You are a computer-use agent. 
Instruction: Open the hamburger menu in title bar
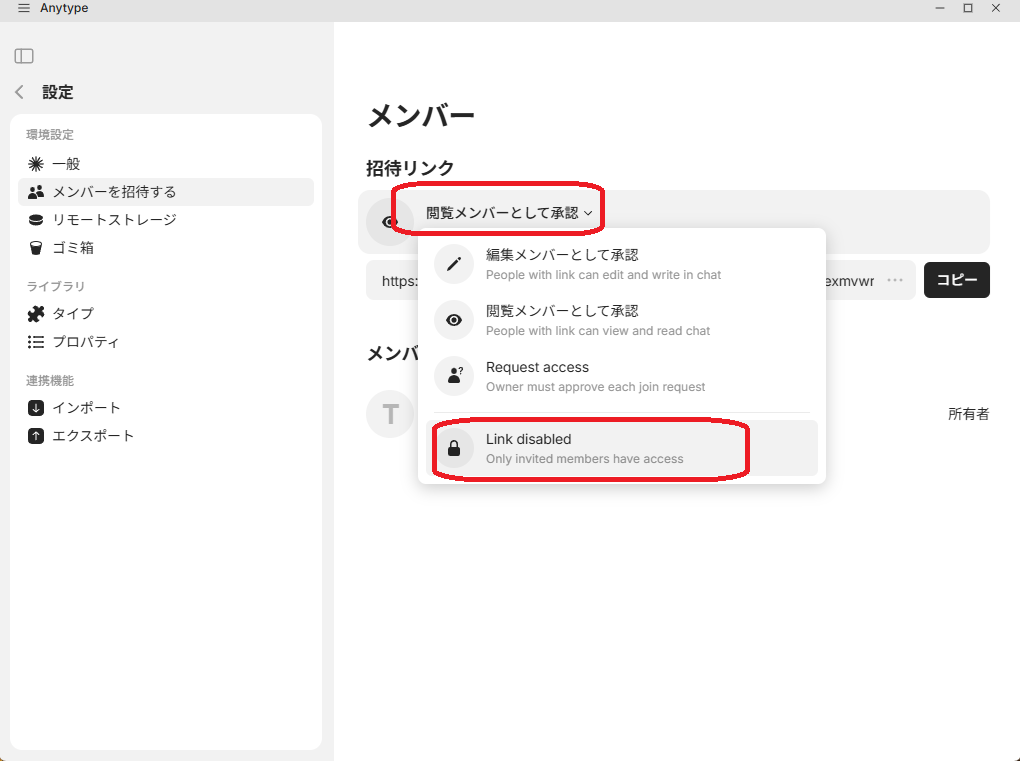[24, 8]
